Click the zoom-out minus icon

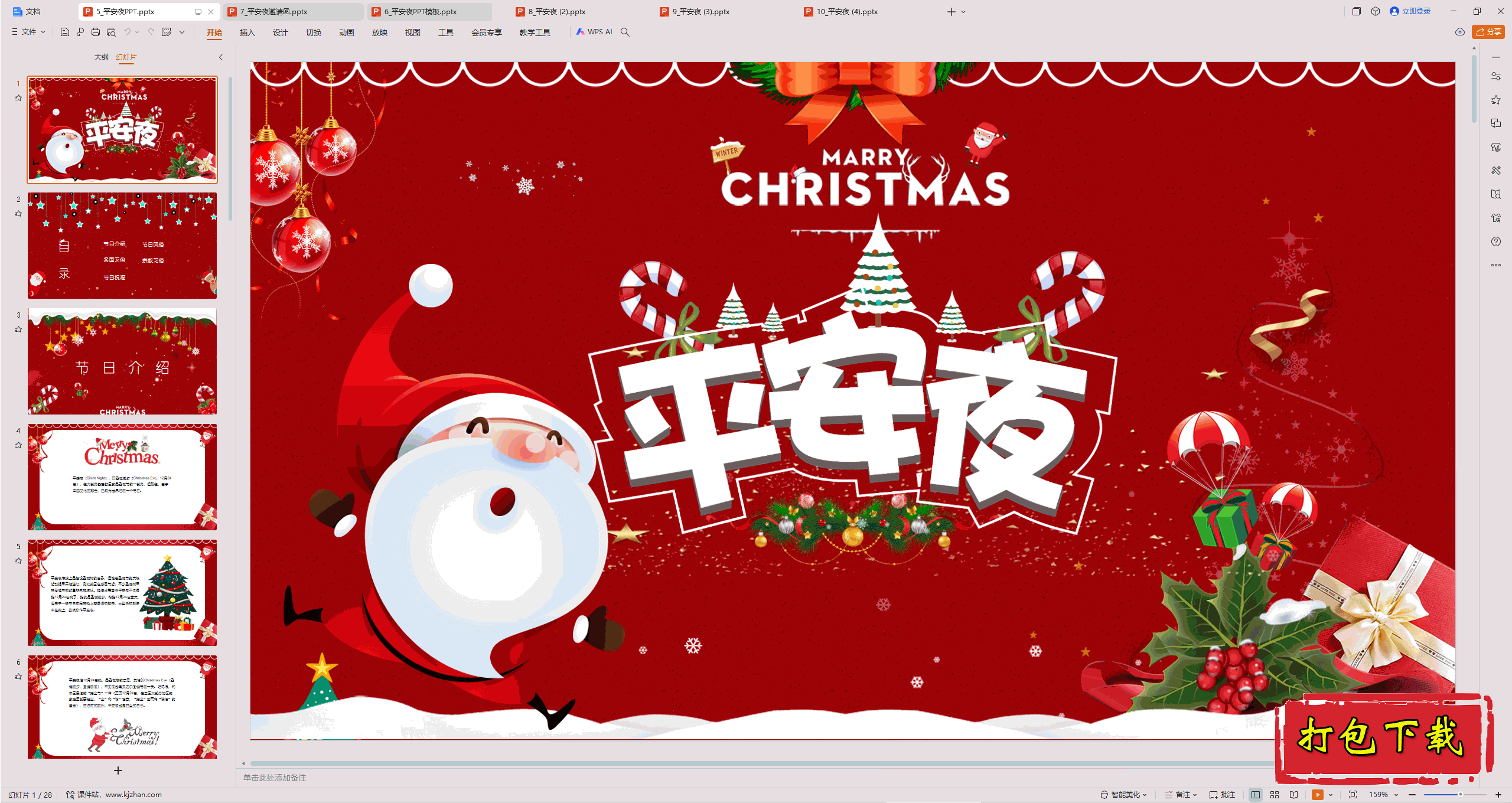point(1412,795)
